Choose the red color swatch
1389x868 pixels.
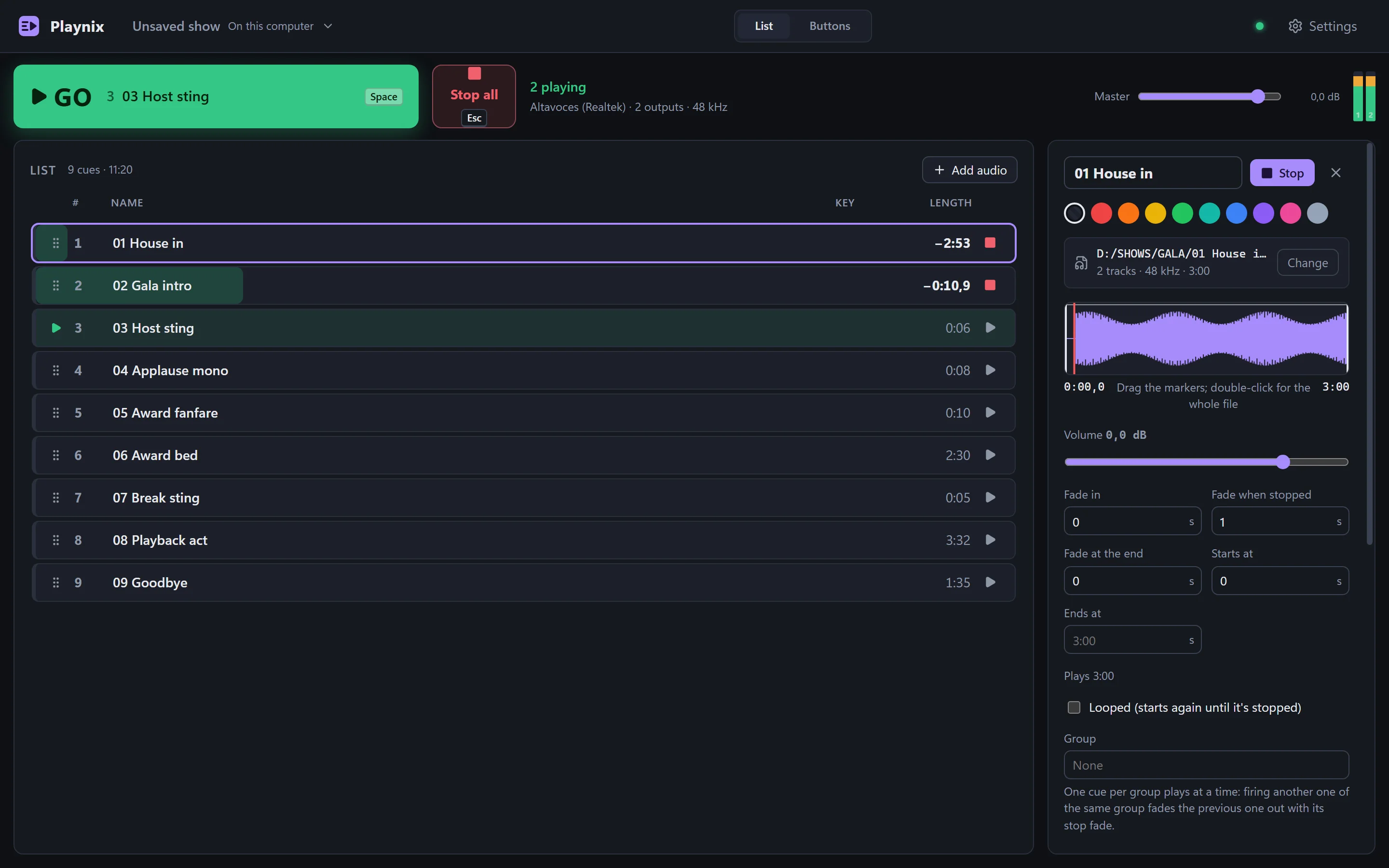[1101, 213]
